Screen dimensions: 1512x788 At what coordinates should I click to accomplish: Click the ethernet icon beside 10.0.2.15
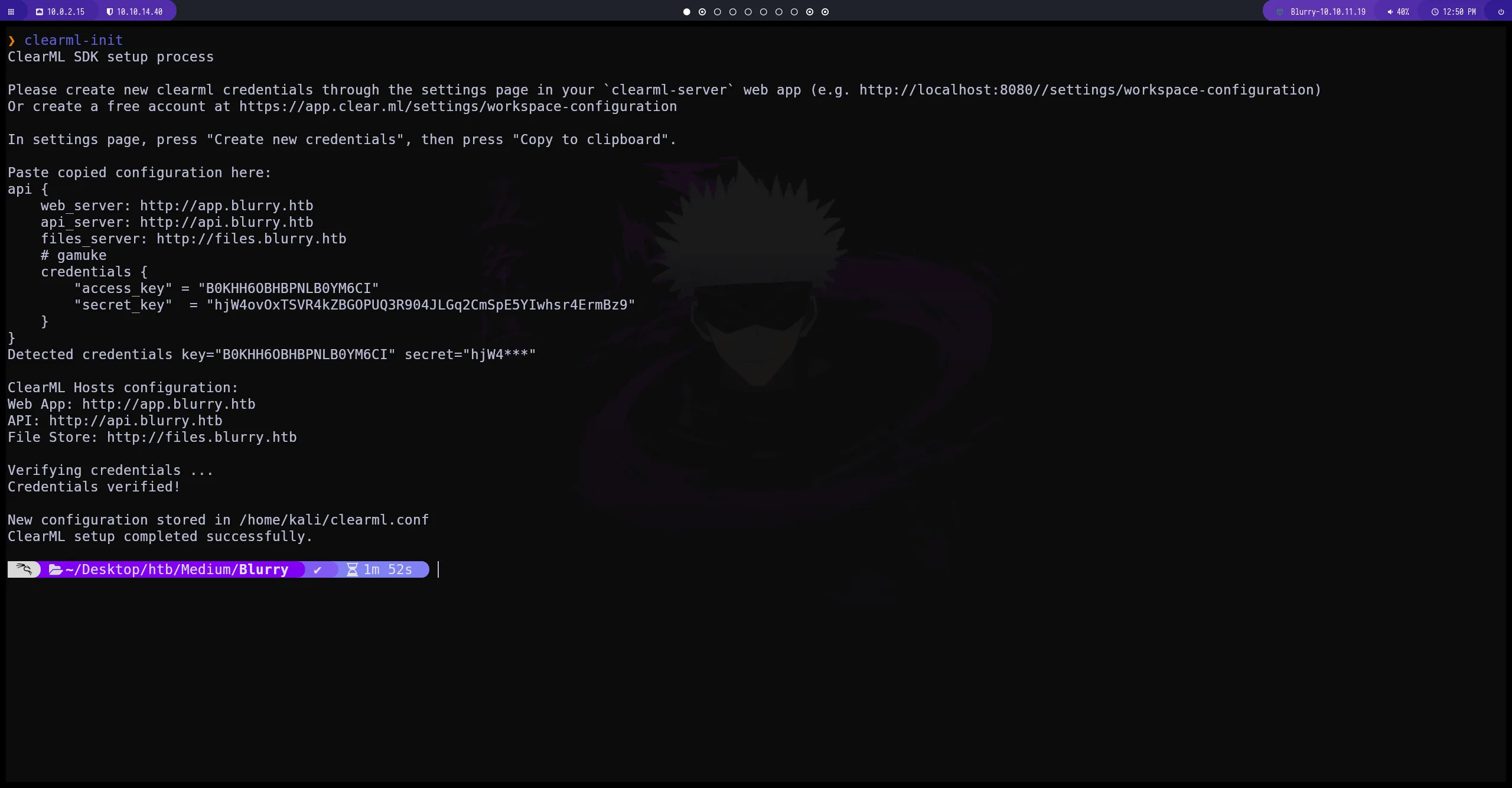tap(40, 12)
